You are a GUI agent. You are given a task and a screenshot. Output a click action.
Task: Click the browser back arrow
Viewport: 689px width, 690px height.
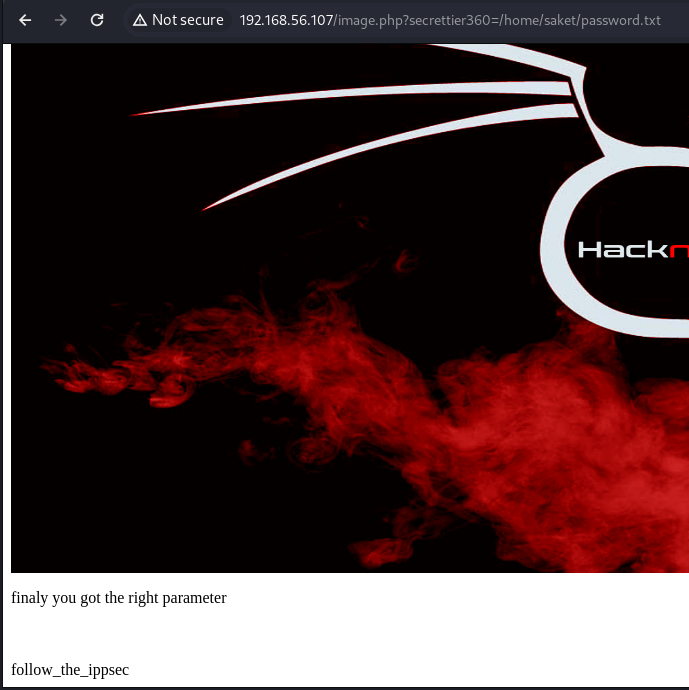(25, 20)
